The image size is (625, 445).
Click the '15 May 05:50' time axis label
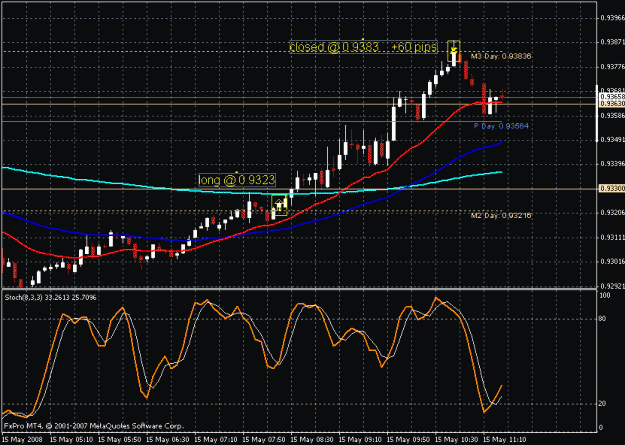tap(118, 439)
